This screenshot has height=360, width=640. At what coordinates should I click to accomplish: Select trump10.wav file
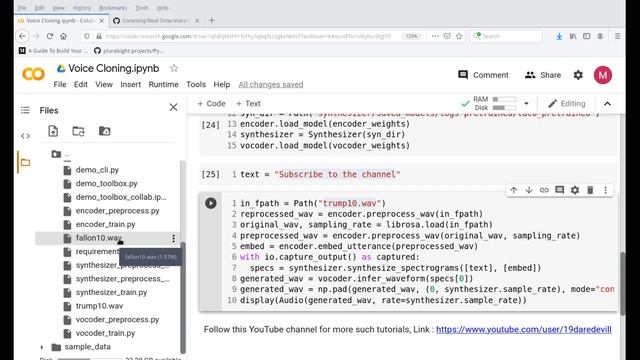99,306
